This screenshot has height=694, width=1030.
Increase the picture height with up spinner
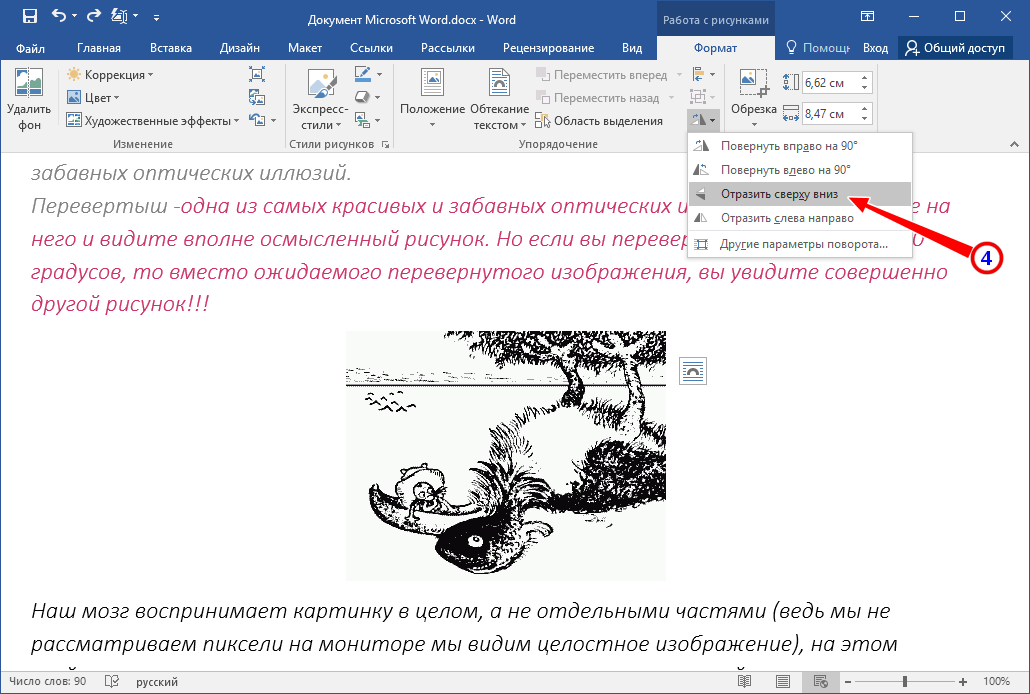point(864,78)
